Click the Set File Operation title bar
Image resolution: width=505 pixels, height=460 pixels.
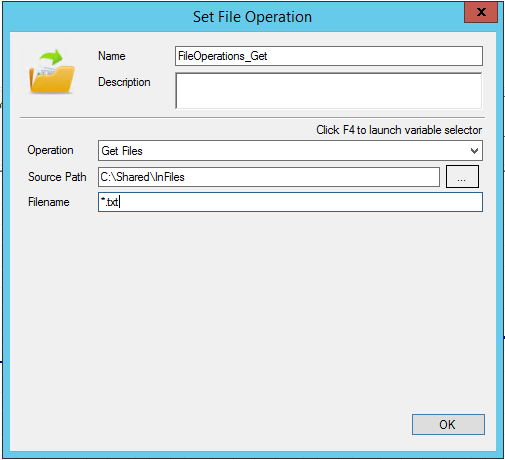point(252,17)
